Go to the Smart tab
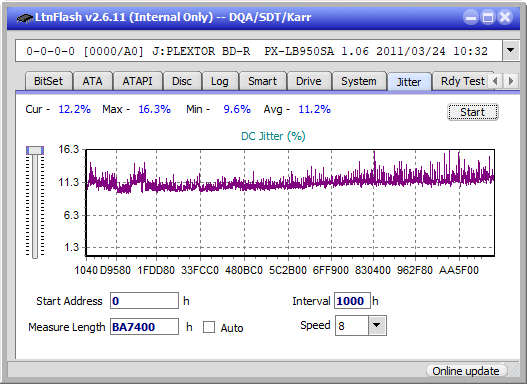The height and width of the screenshot is (384, 527). click(x=262, y=81)
